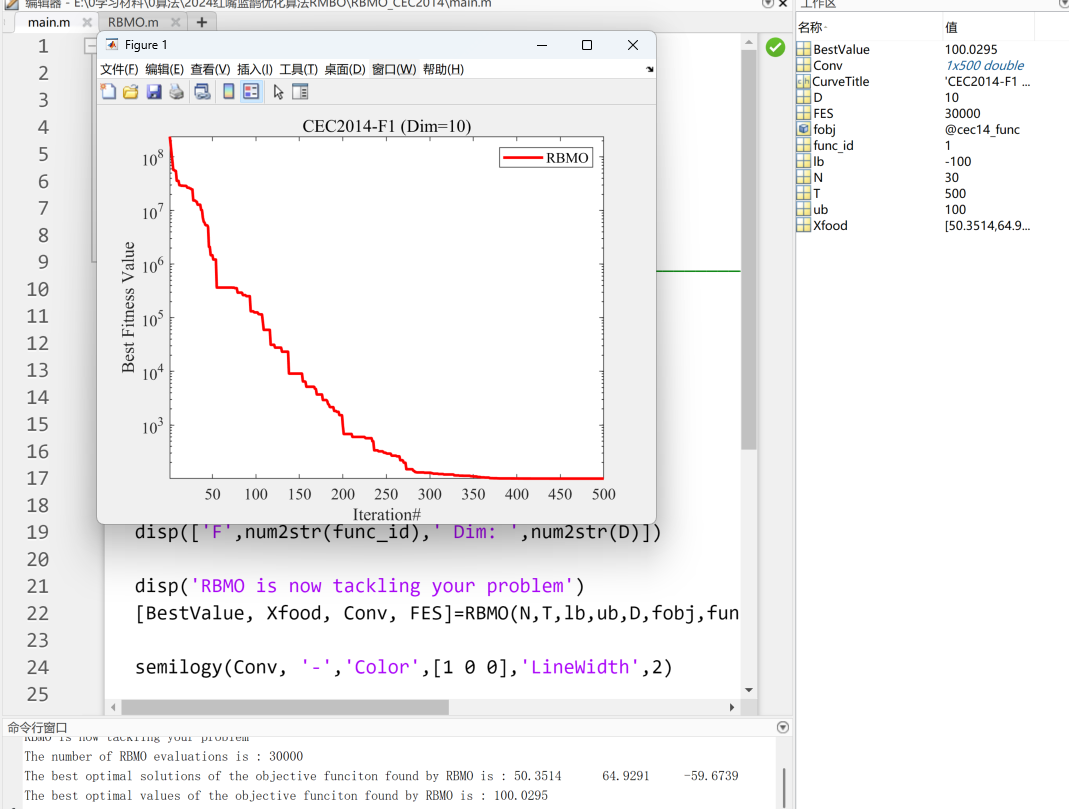Switch to the main.m tab

tap(49, 22)
